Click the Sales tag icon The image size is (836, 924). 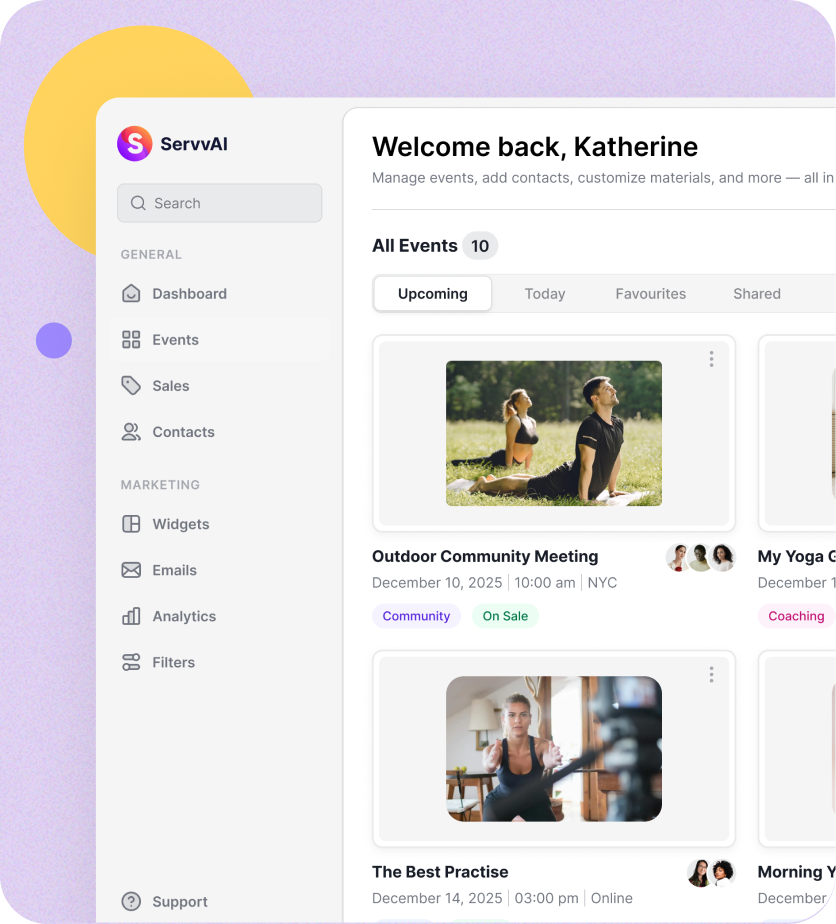(131, 386)
